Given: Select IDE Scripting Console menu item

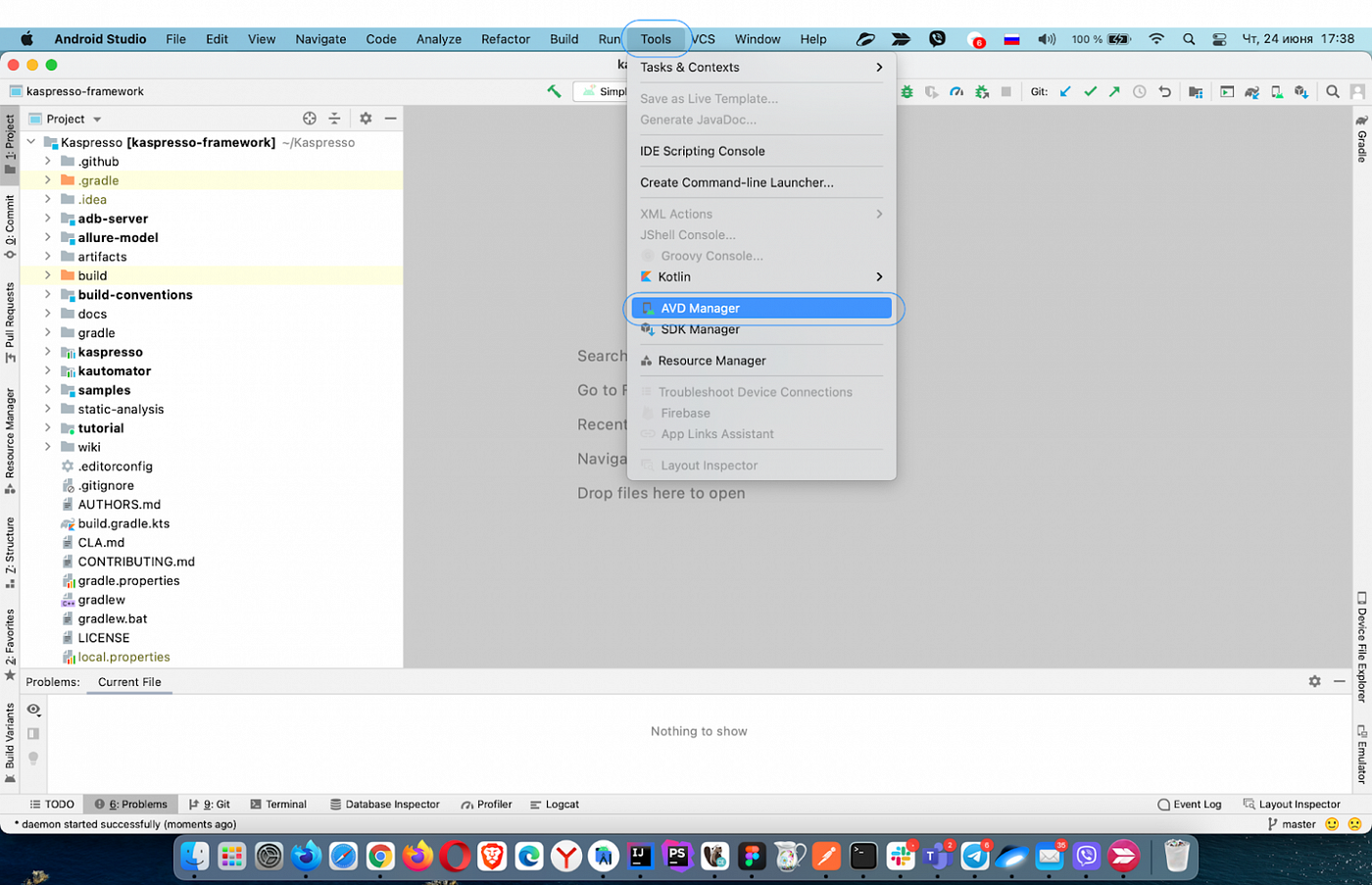Looking at the screenshot, I should pyautogui.click(x=761, y=151).
